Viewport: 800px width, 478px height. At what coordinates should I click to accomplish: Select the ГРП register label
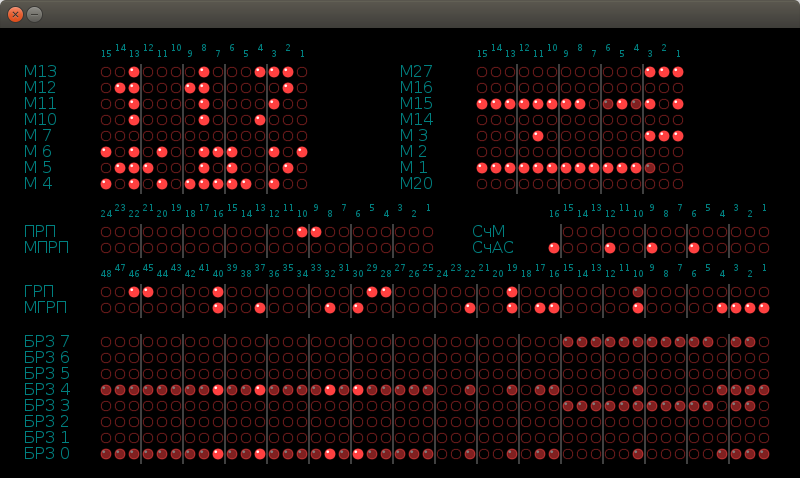coord(39,291)
